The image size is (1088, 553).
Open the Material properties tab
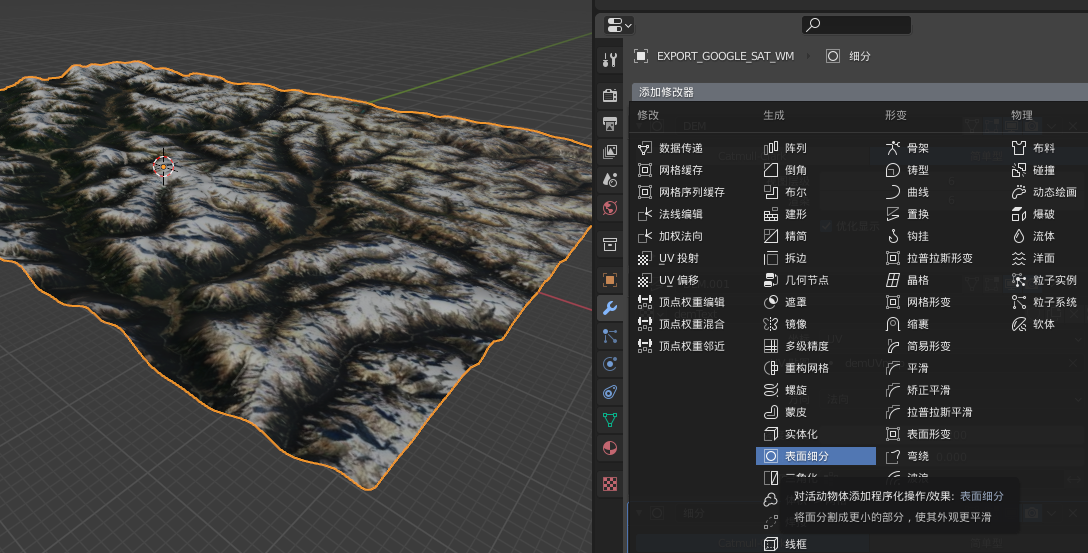click(610, 448)
